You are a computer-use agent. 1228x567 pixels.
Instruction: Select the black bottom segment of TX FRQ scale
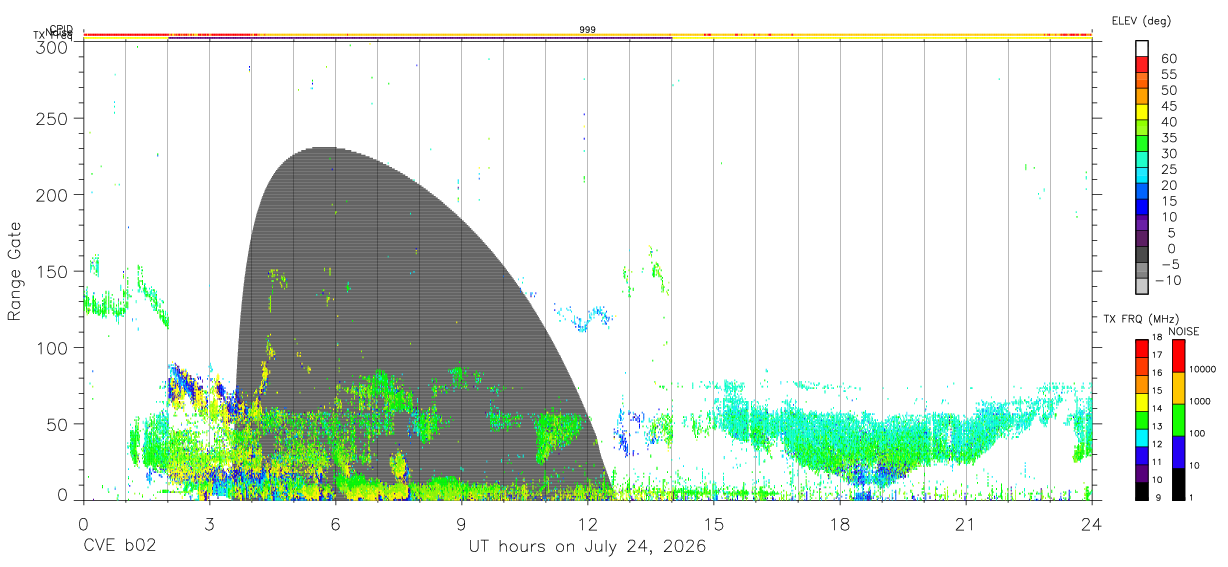pyautogui.click(x=1141, y=491)
